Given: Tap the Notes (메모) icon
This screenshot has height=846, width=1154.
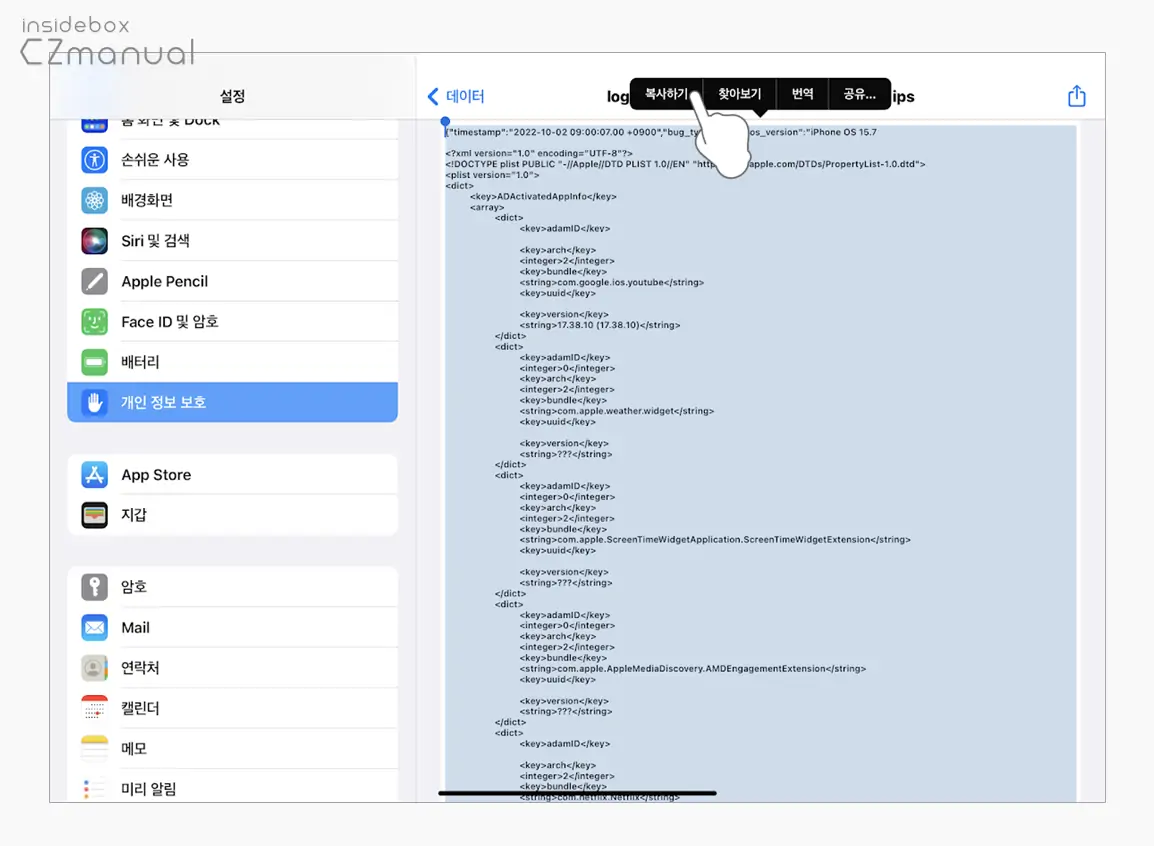Looking at the screenshot, I should pos(94,749).
